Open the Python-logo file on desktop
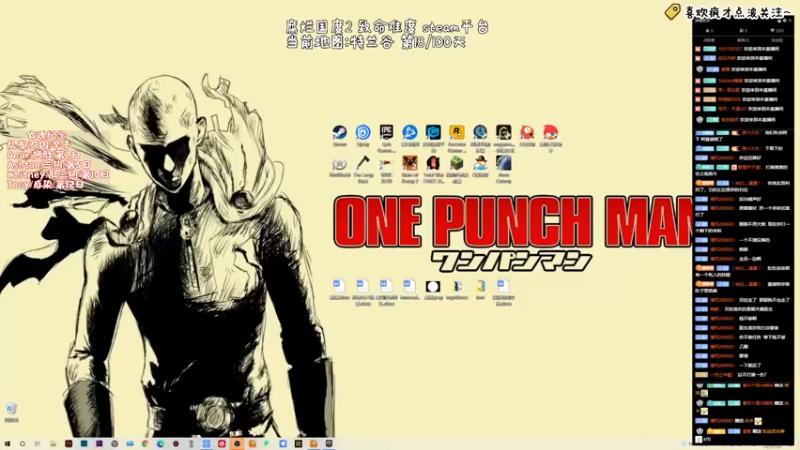 (480, 290)
